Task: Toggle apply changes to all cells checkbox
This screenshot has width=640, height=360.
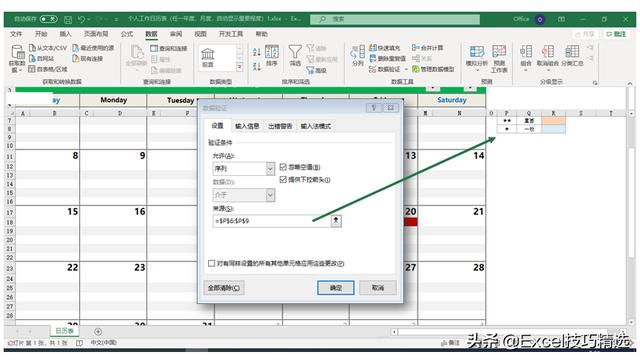Action: 211,263
